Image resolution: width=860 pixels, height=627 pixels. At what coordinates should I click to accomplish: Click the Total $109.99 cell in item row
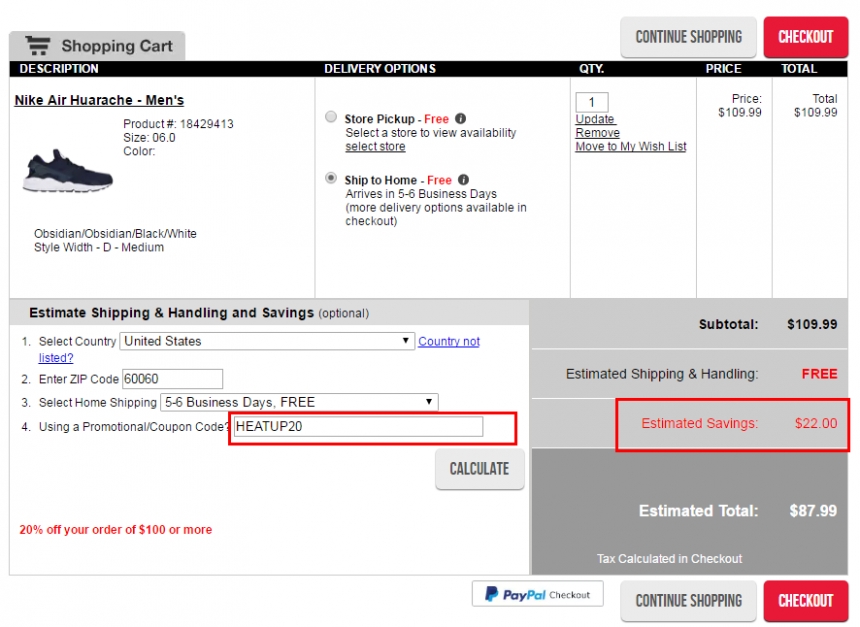pyautogui.click(x=816, y=105)
